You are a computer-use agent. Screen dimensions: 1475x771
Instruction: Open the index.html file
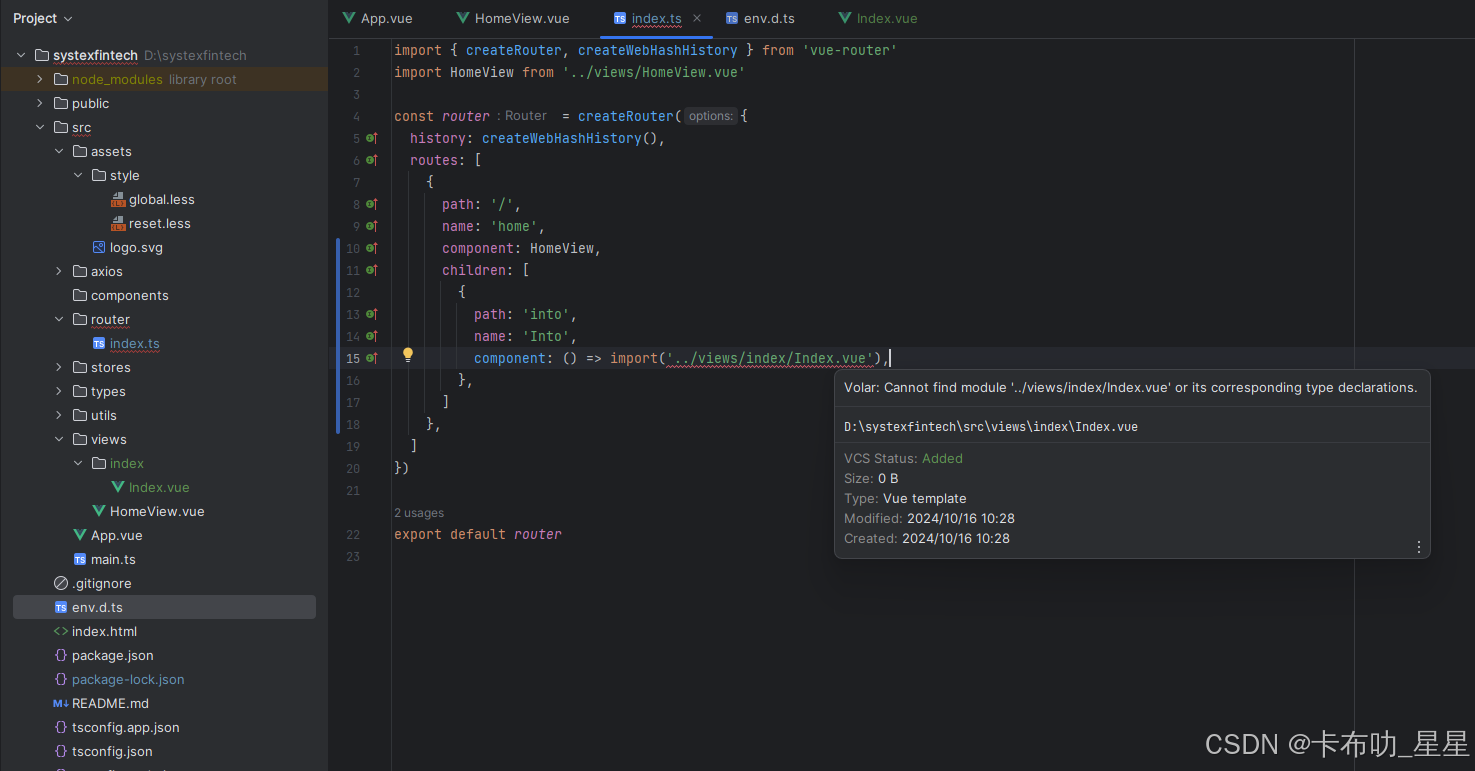pyautogui.click(x=104, y=631)
